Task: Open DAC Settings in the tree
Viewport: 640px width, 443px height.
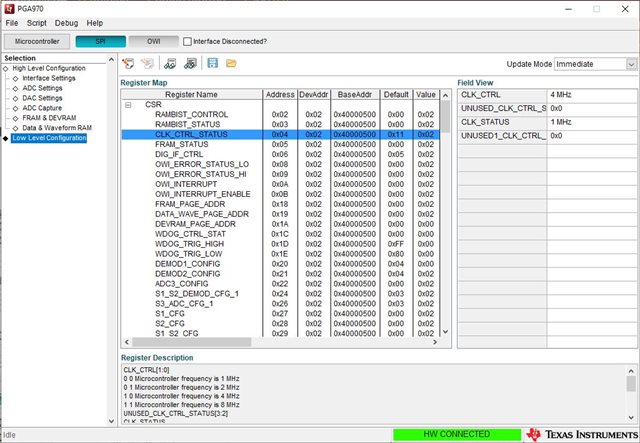Action: click(42, 98)
